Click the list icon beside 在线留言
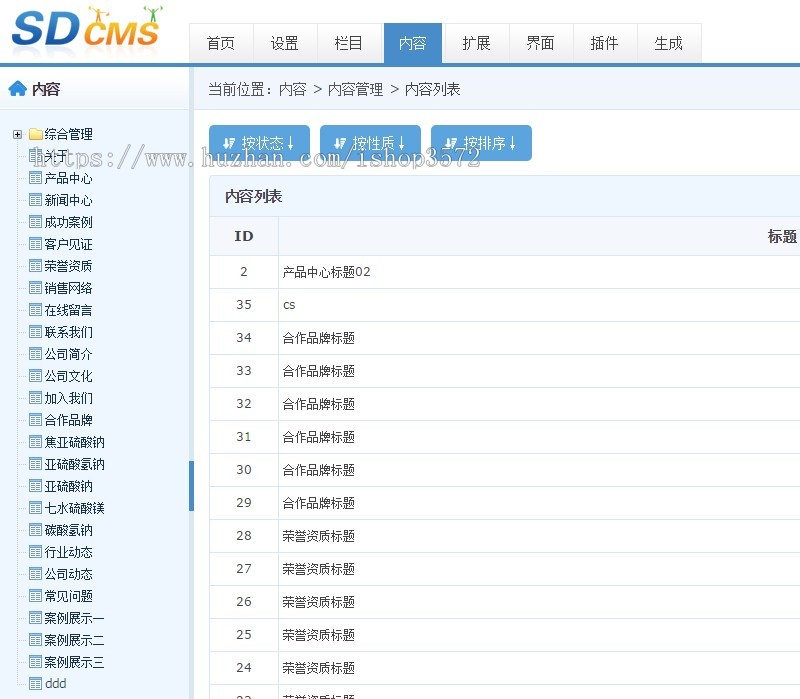The image size is (800, 699). 33,309
